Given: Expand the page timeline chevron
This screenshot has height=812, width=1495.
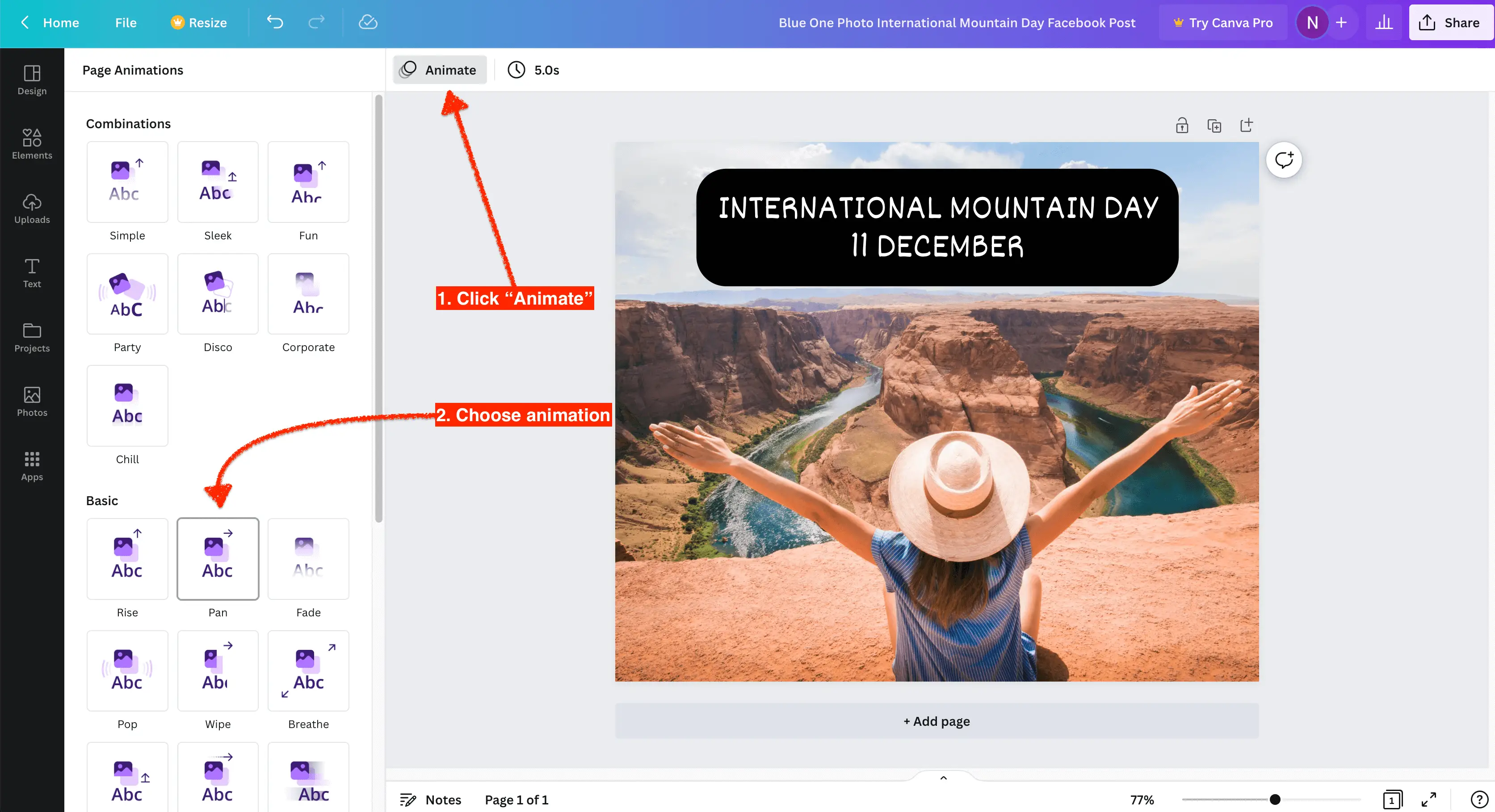Looking at the screenshot, I should (943, 779).
